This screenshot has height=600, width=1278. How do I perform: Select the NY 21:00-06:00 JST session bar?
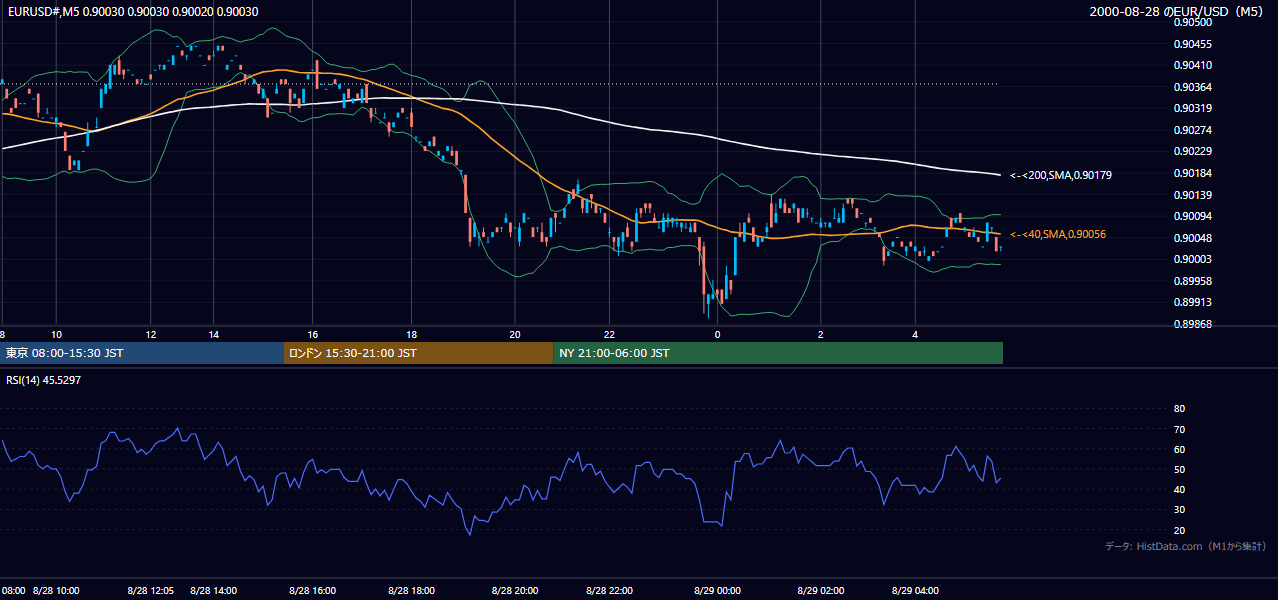[778, 353]
